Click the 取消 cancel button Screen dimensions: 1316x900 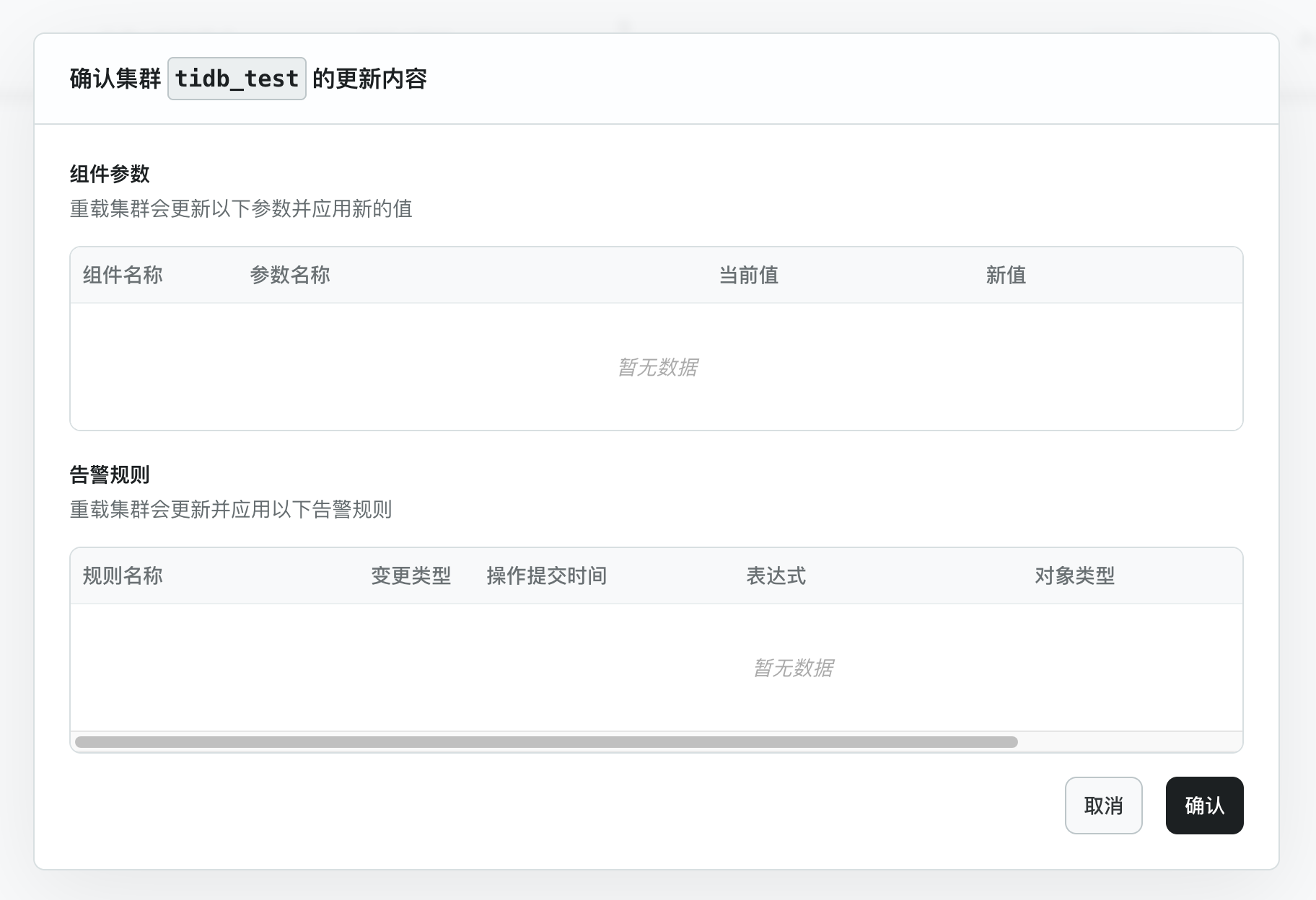[1104, 806]
